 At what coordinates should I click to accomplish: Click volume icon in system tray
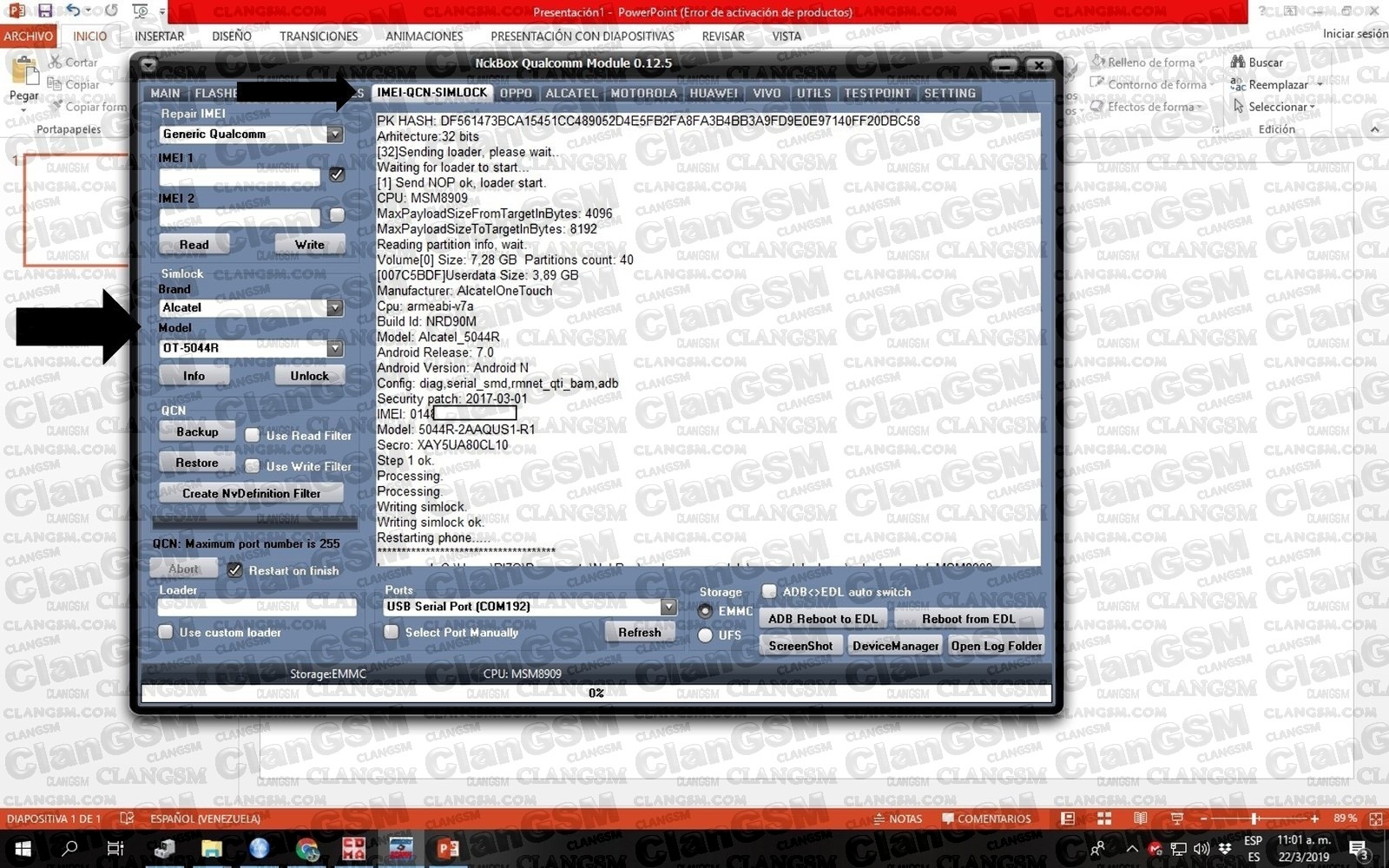[1201, 849]
